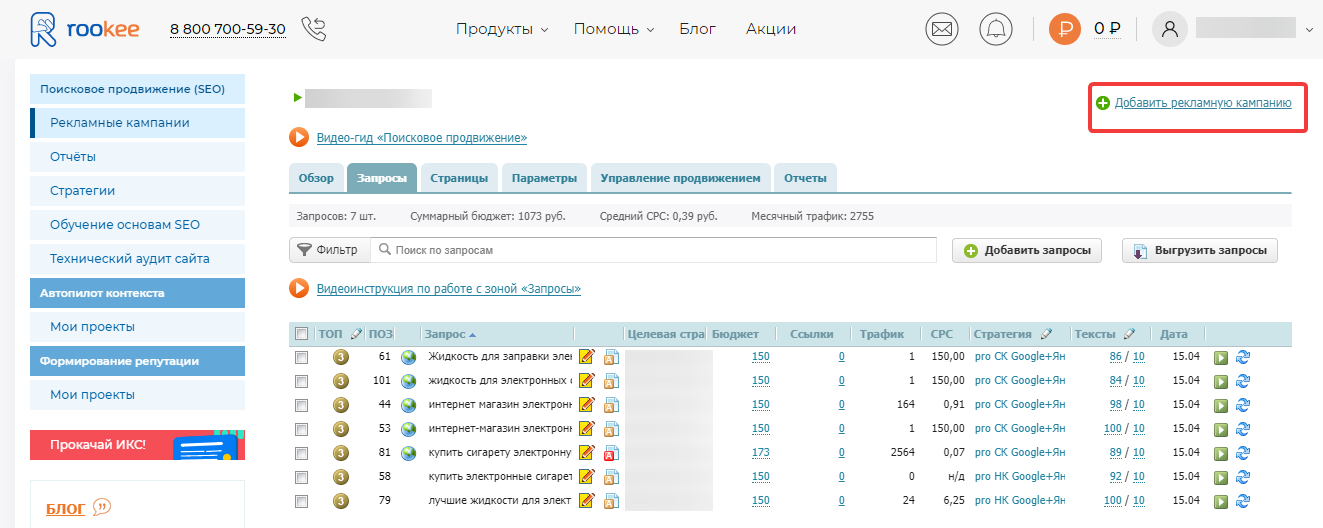The height and width of the screenshot is (528, 1323).
Task: Click the orange play icon beside Видео-гид
Action: point(299,137)
